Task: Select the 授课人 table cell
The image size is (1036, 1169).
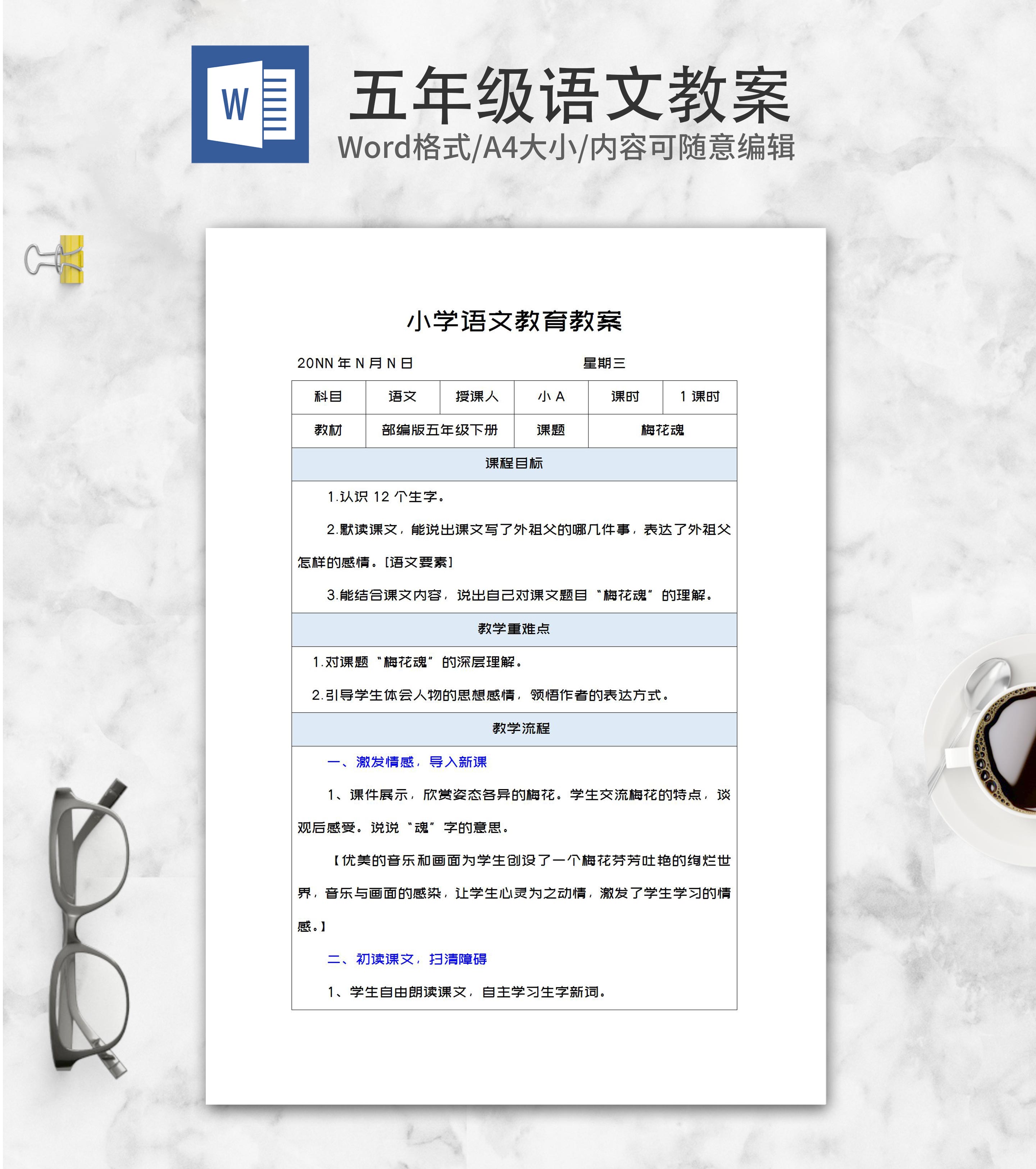Action: click(x=477, y=397)
